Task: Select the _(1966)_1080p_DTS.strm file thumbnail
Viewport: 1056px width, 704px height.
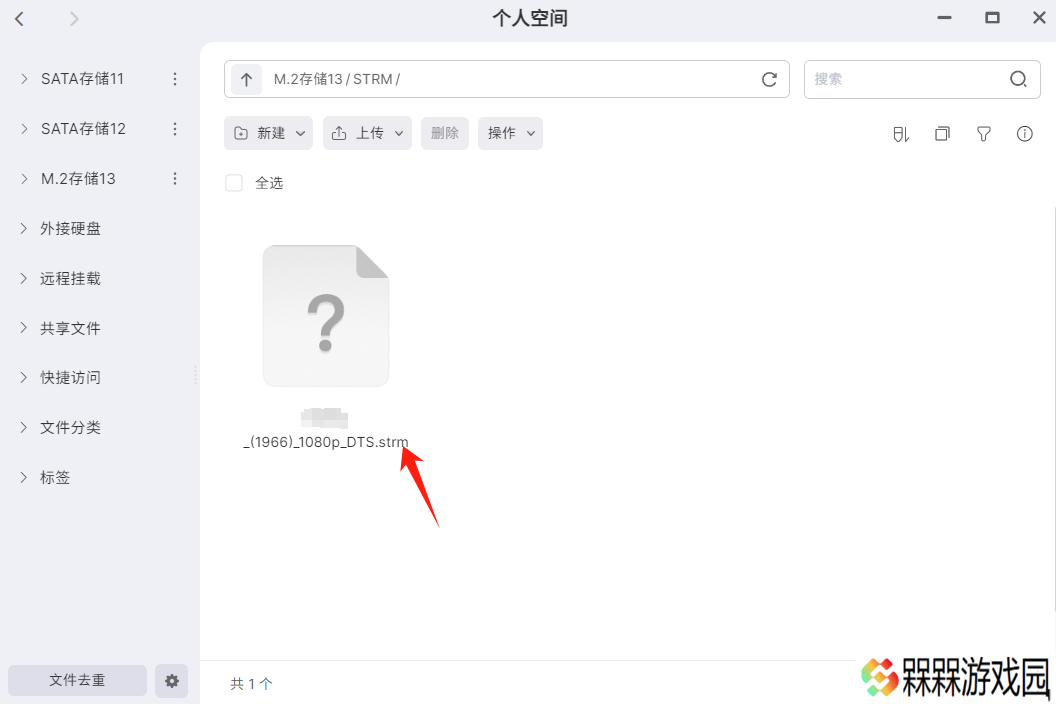Action: 326,316
